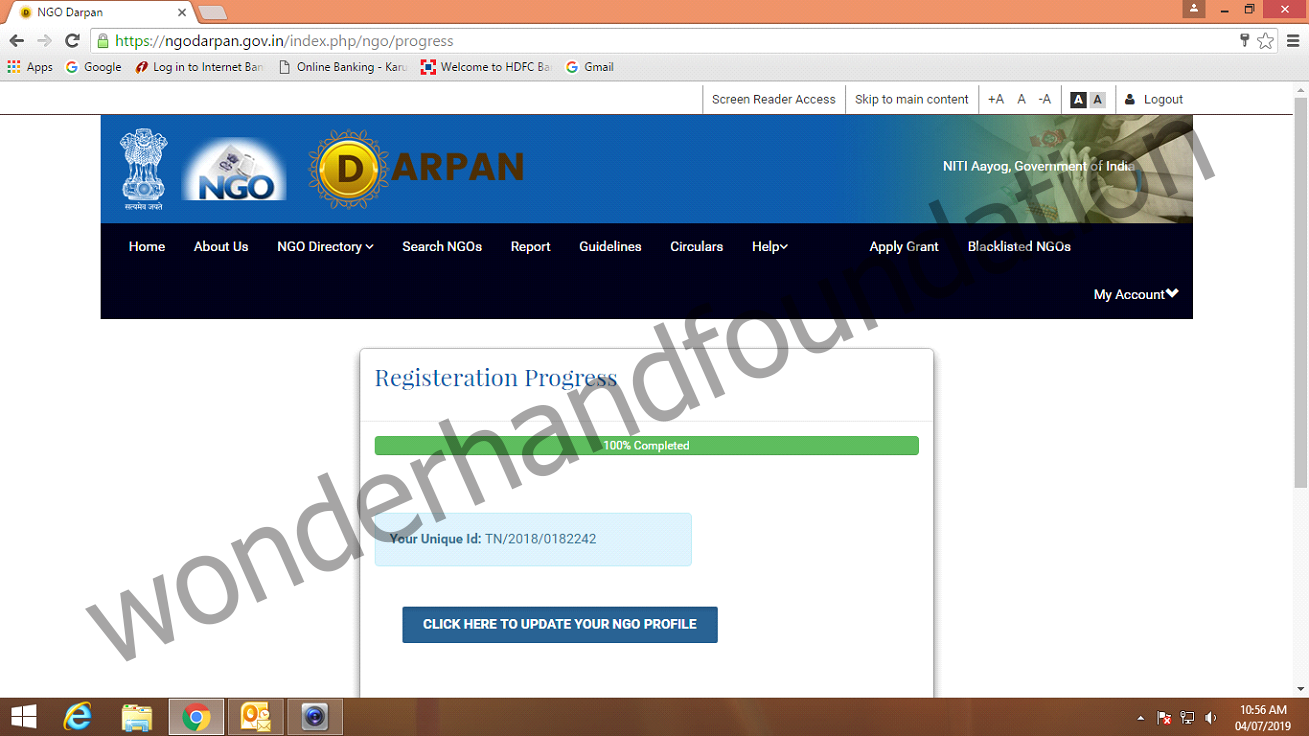
Task: Click the India national emblem logo
Action: (x=144, y=168)
